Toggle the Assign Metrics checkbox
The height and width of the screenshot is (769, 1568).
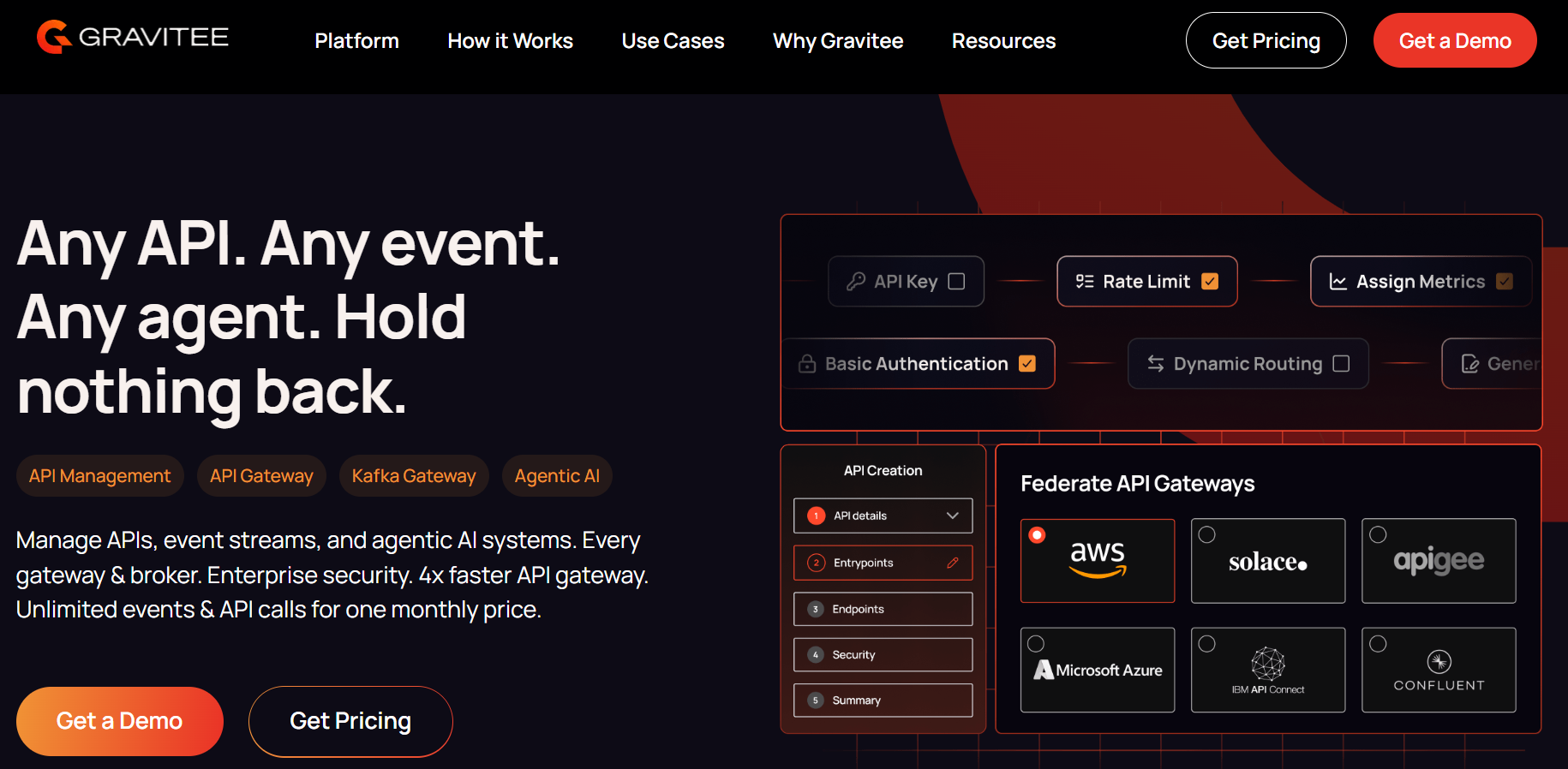[x=1504, y=281]
